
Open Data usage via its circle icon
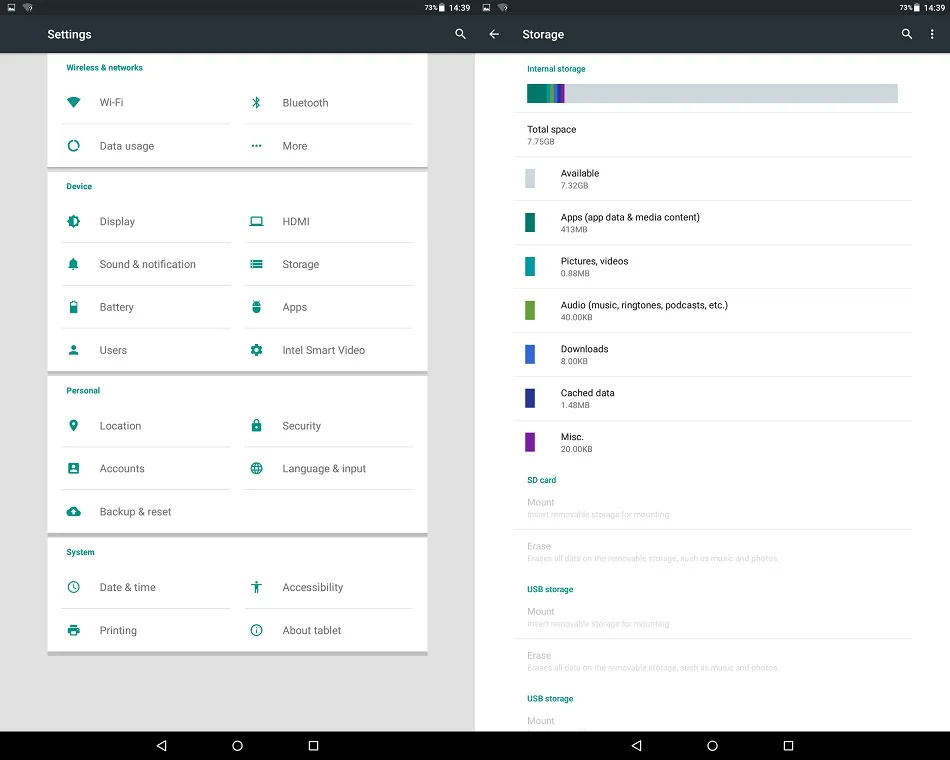pos(73,145)
